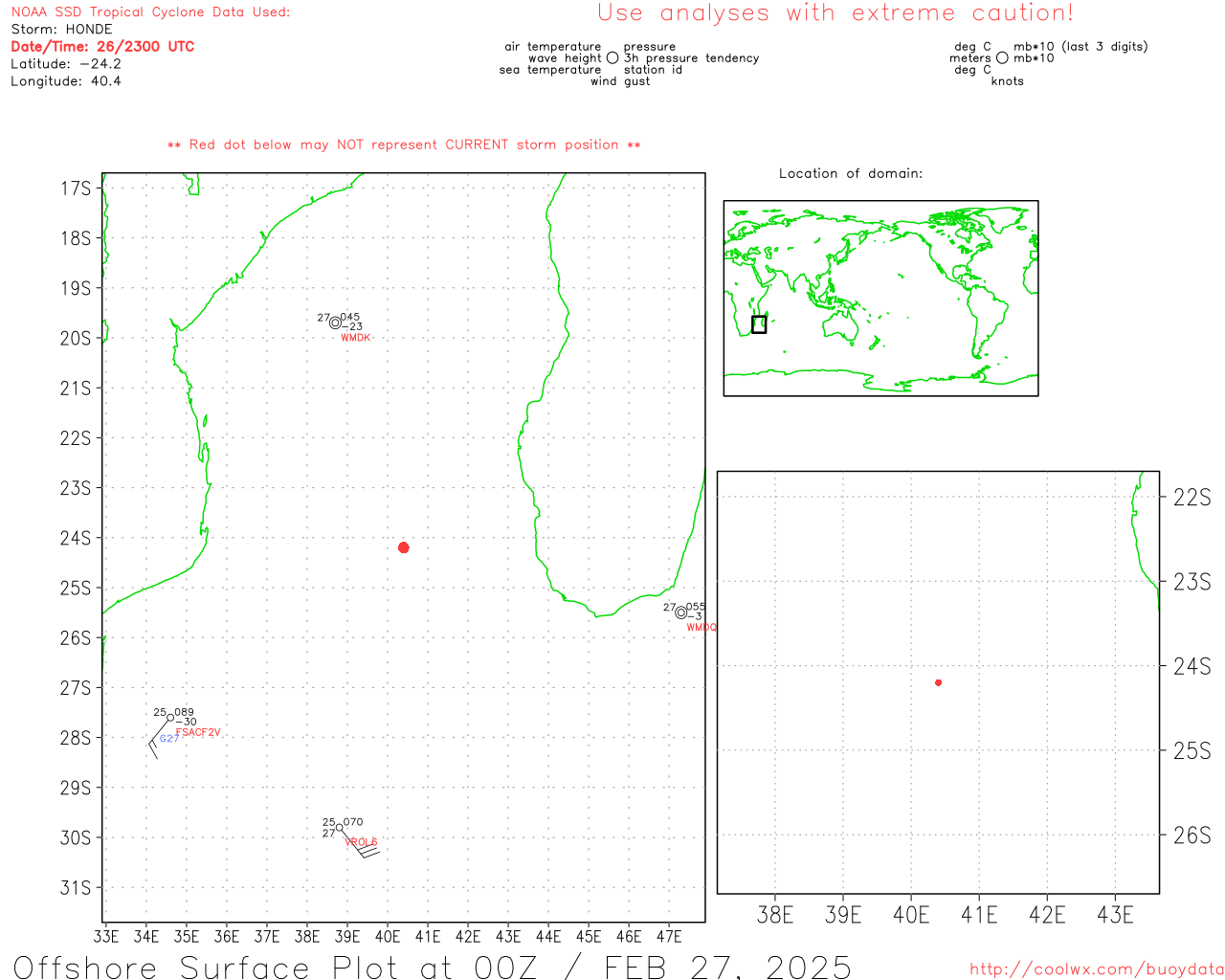1225x980 pixels.
Task: Click the 'Latitude: -24.2' text
Action: click(x=66, y=64)
